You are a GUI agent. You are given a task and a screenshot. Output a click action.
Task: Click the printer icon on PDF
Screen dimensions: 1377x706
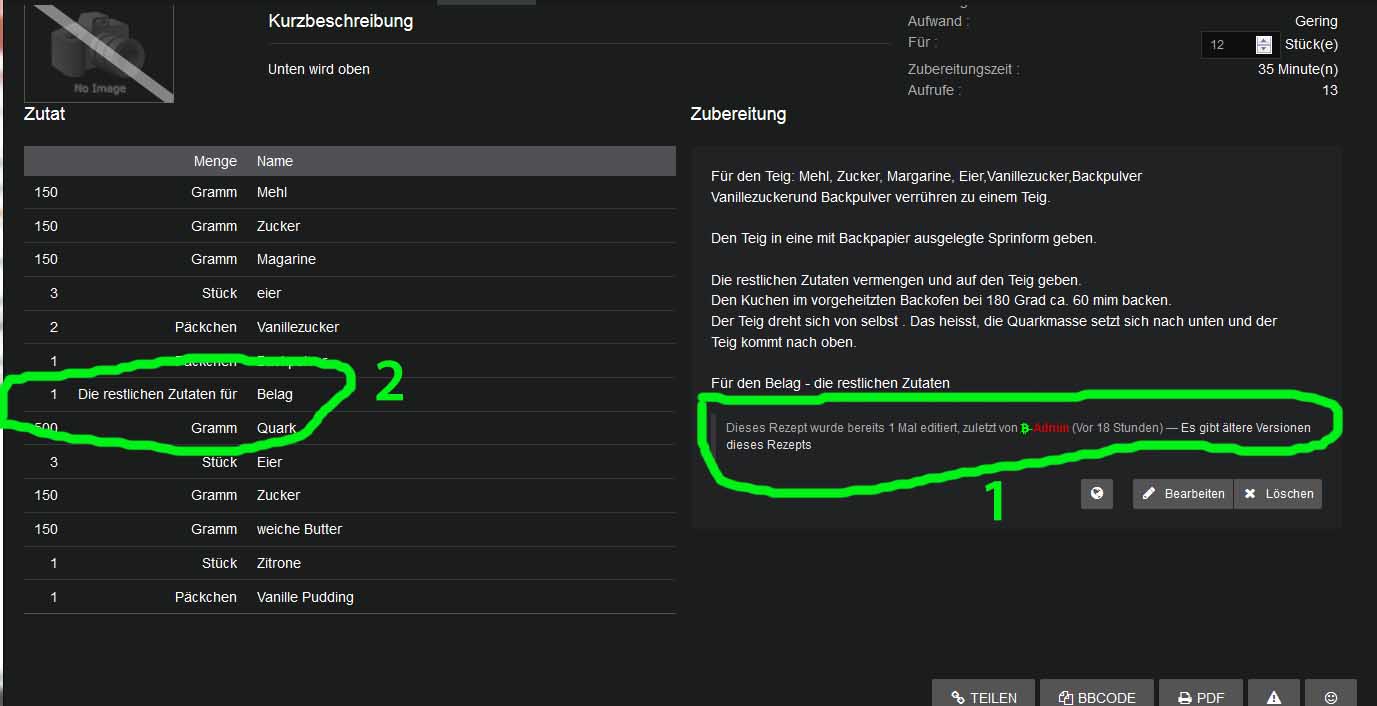1184,698
